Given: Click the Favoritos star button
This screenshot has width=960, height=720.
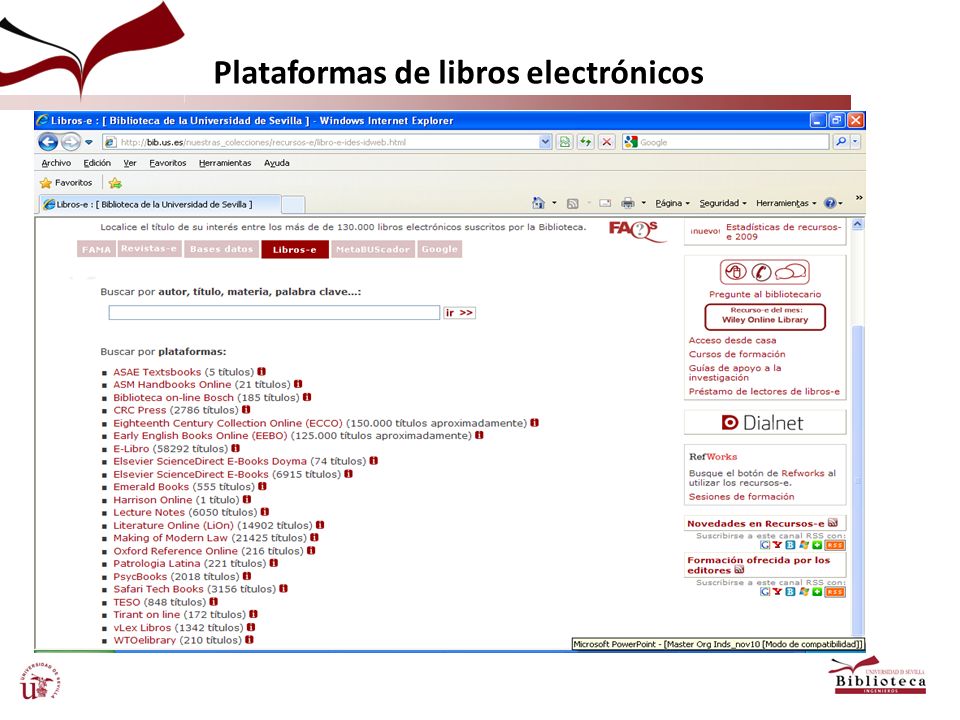Looking at the screenshot, I should (66, 183).
